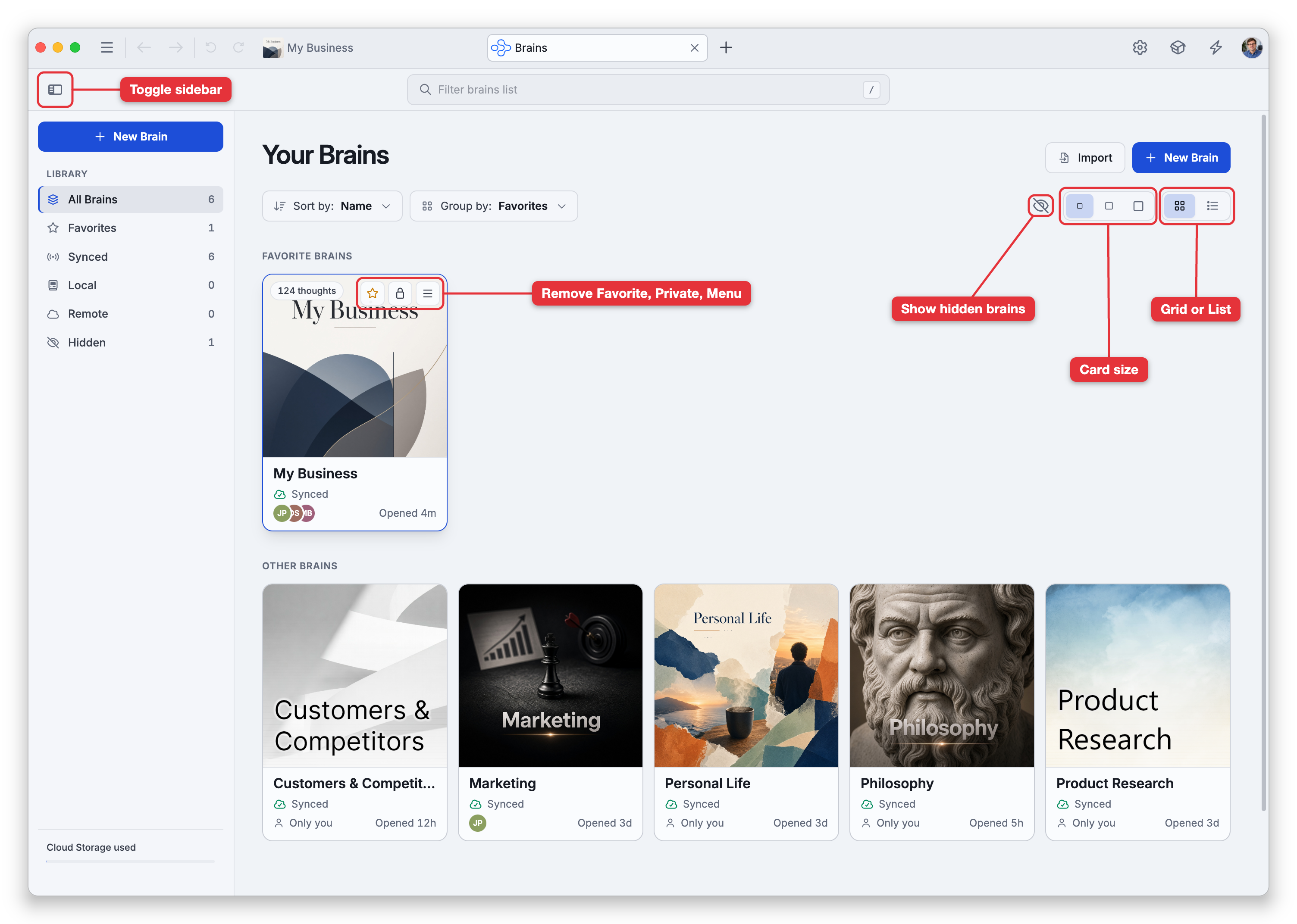Choose medium card size
Image resolution: width=1297 pixels, height=924 pixels.
point(1109,206)
